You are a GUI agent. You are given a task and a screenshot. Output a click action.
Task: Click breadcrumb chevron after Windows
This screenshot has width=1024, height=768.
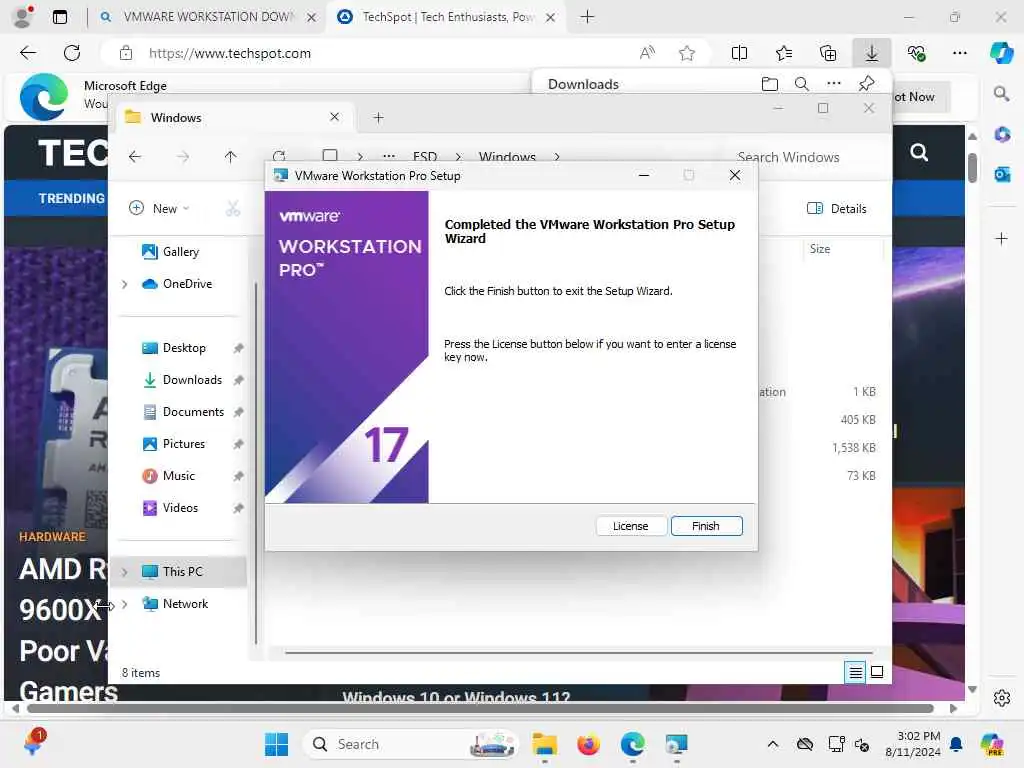(556, 157)
